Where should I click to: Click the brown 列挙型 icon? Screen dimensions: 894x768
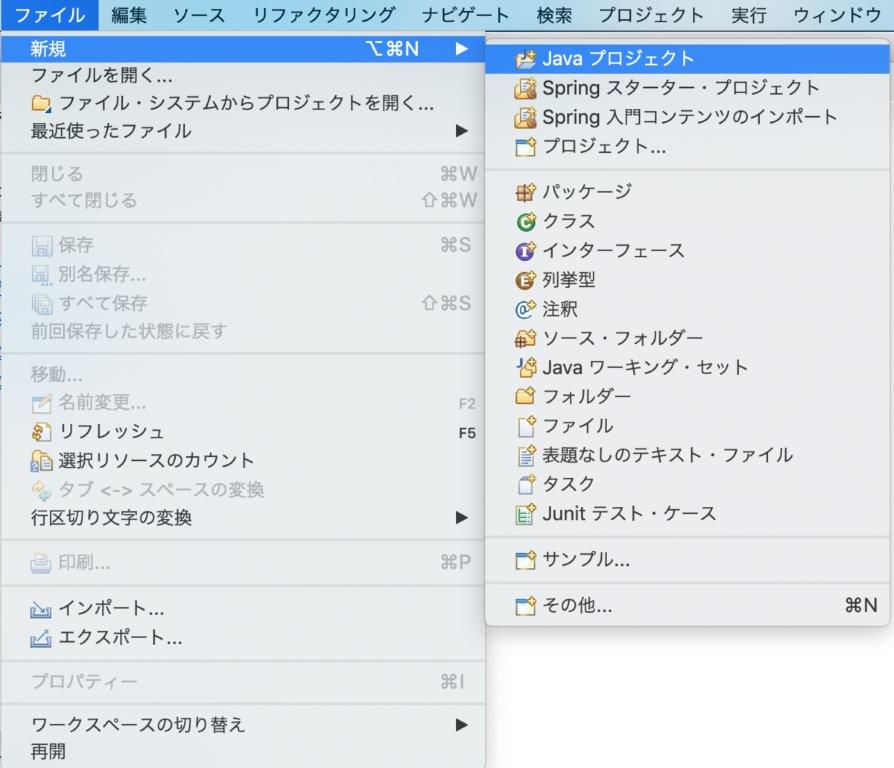525,280
